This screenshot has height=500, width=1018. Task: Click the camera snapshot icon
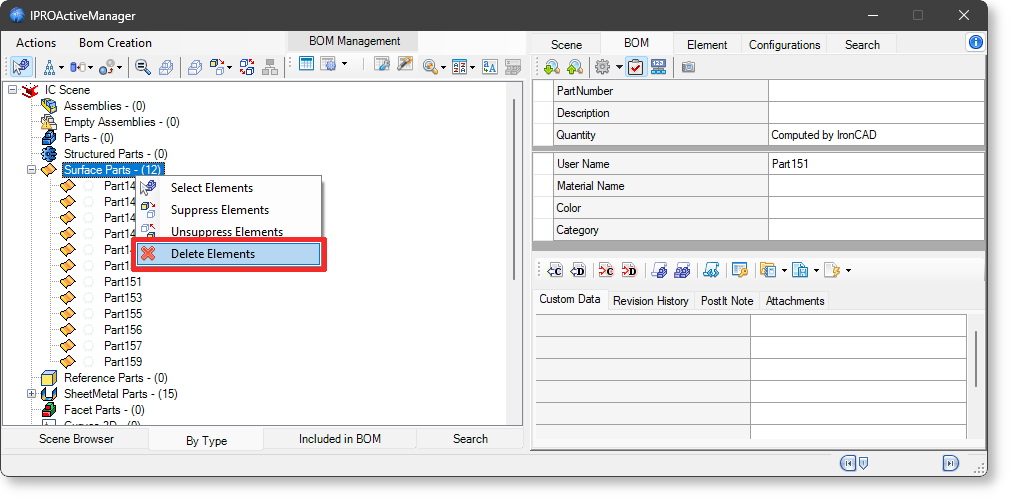pyautogui.click(x=688, y=66)
